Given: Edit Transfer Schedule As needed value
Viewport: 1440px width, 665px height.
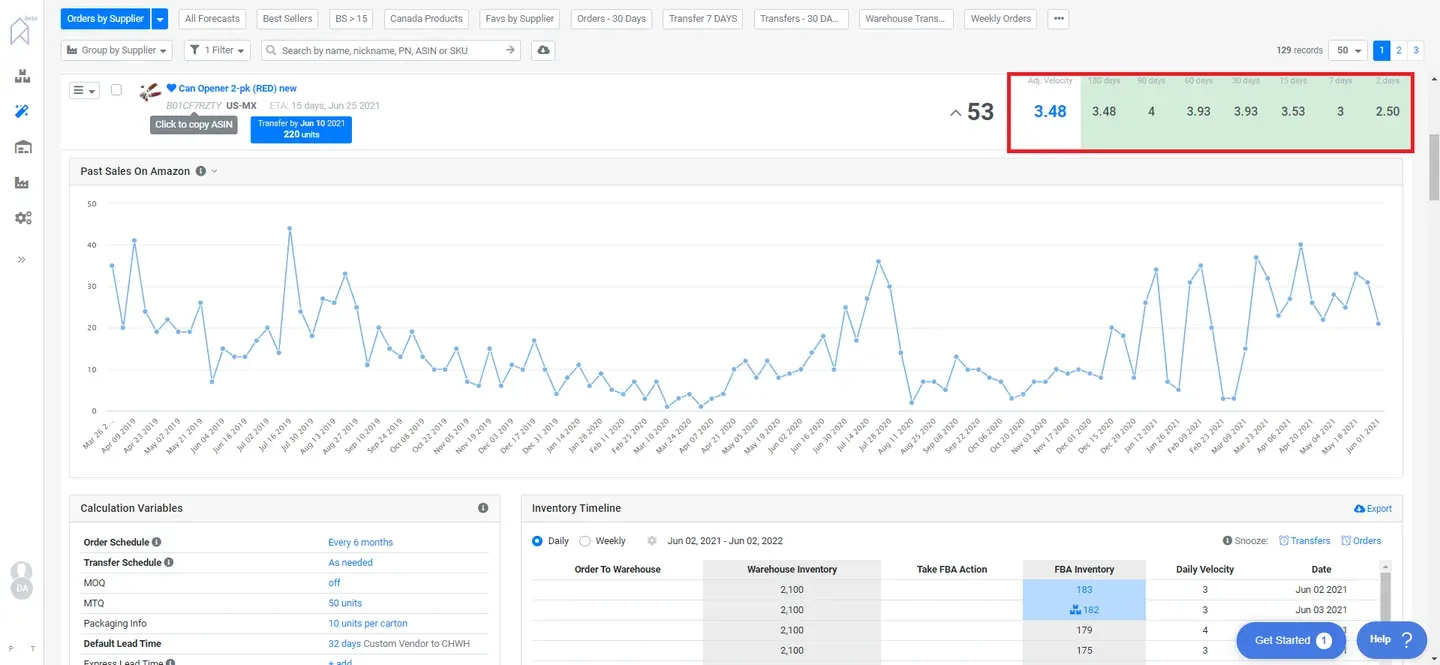Looking at the screenshot, I should coord(350,562).
